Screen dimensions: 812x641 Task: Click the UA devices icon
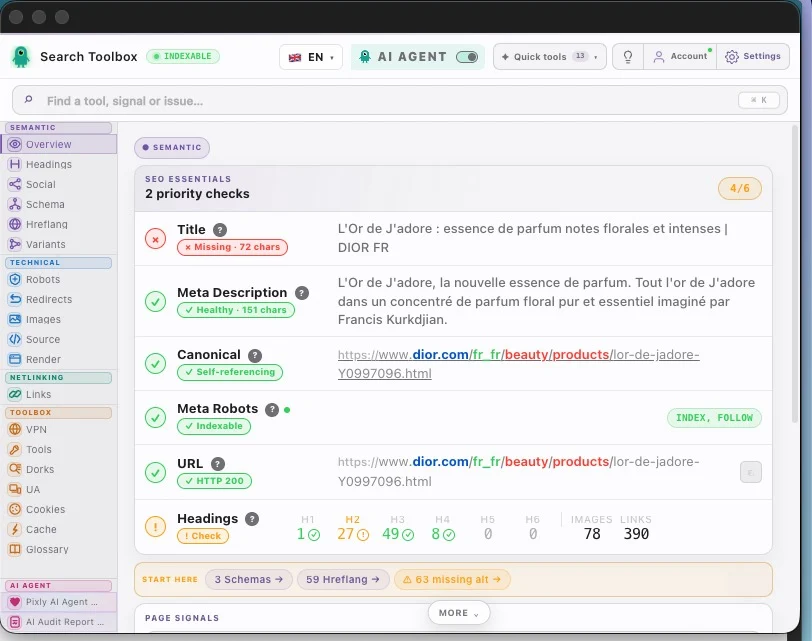[15, 489]
